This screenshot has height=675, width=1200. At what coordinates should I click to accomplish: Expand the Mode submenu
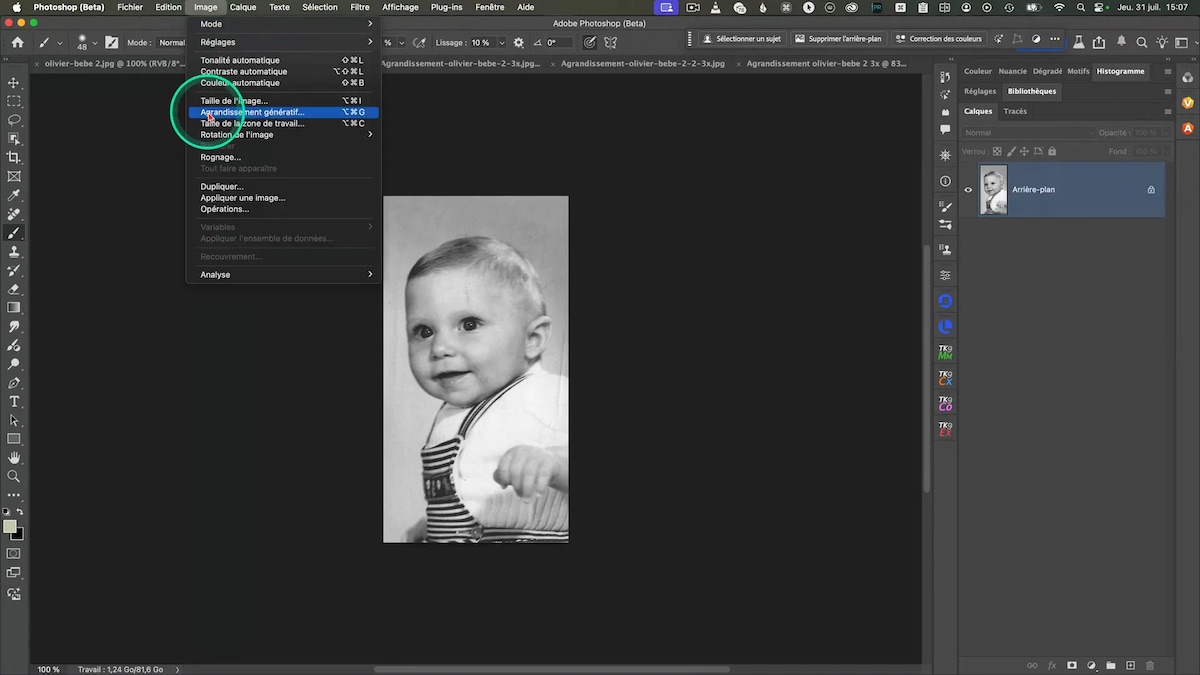(x=284, y=24)
